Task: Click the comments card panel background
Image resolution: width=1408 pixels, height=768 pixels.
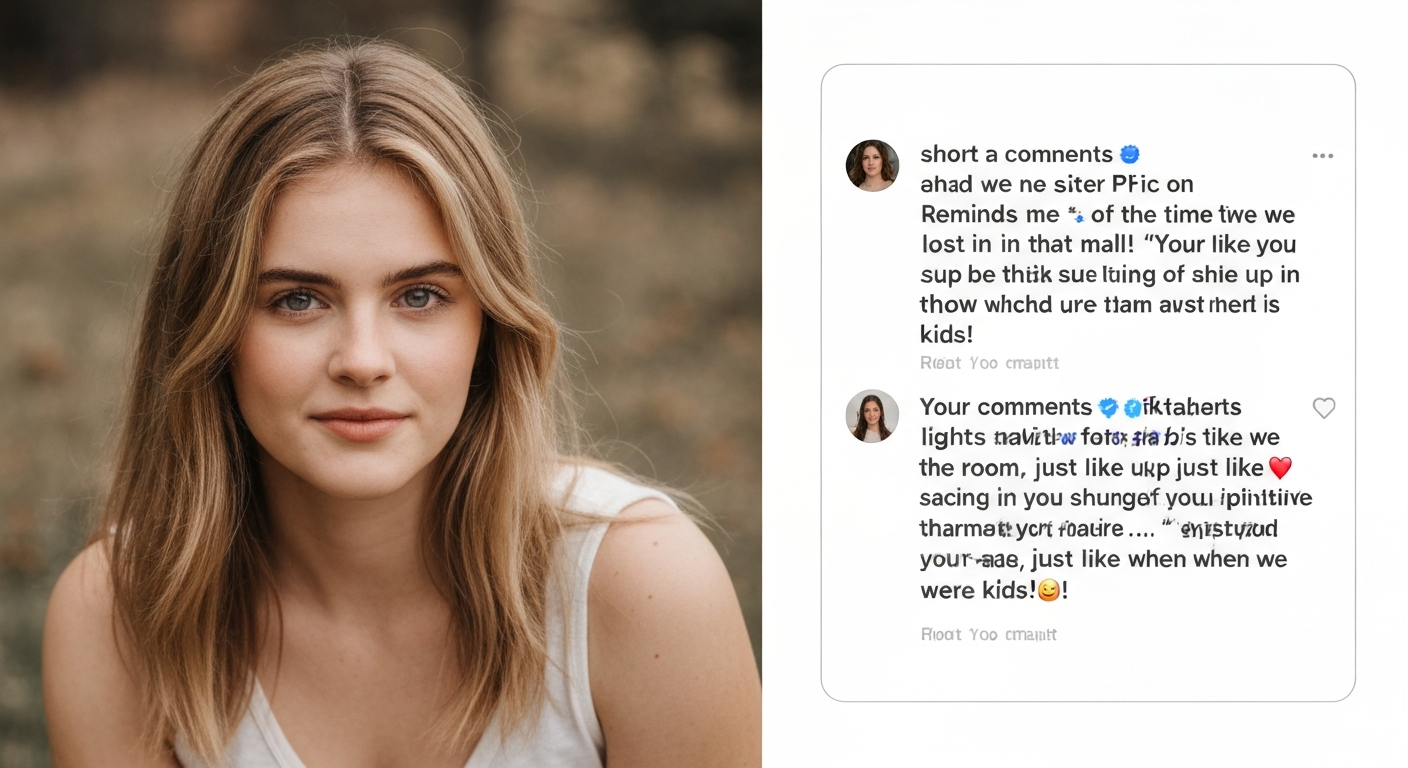Action: [x=1088, y=680]
